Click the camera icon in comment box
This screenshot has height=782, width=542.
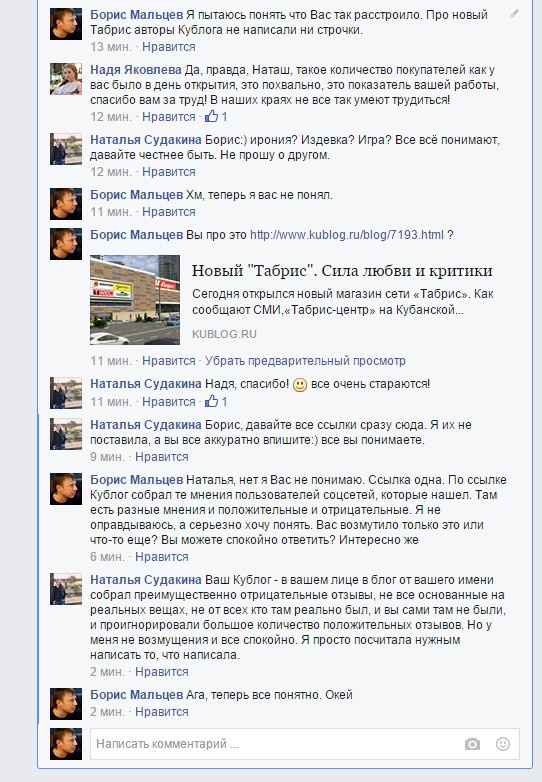point(472,744)
